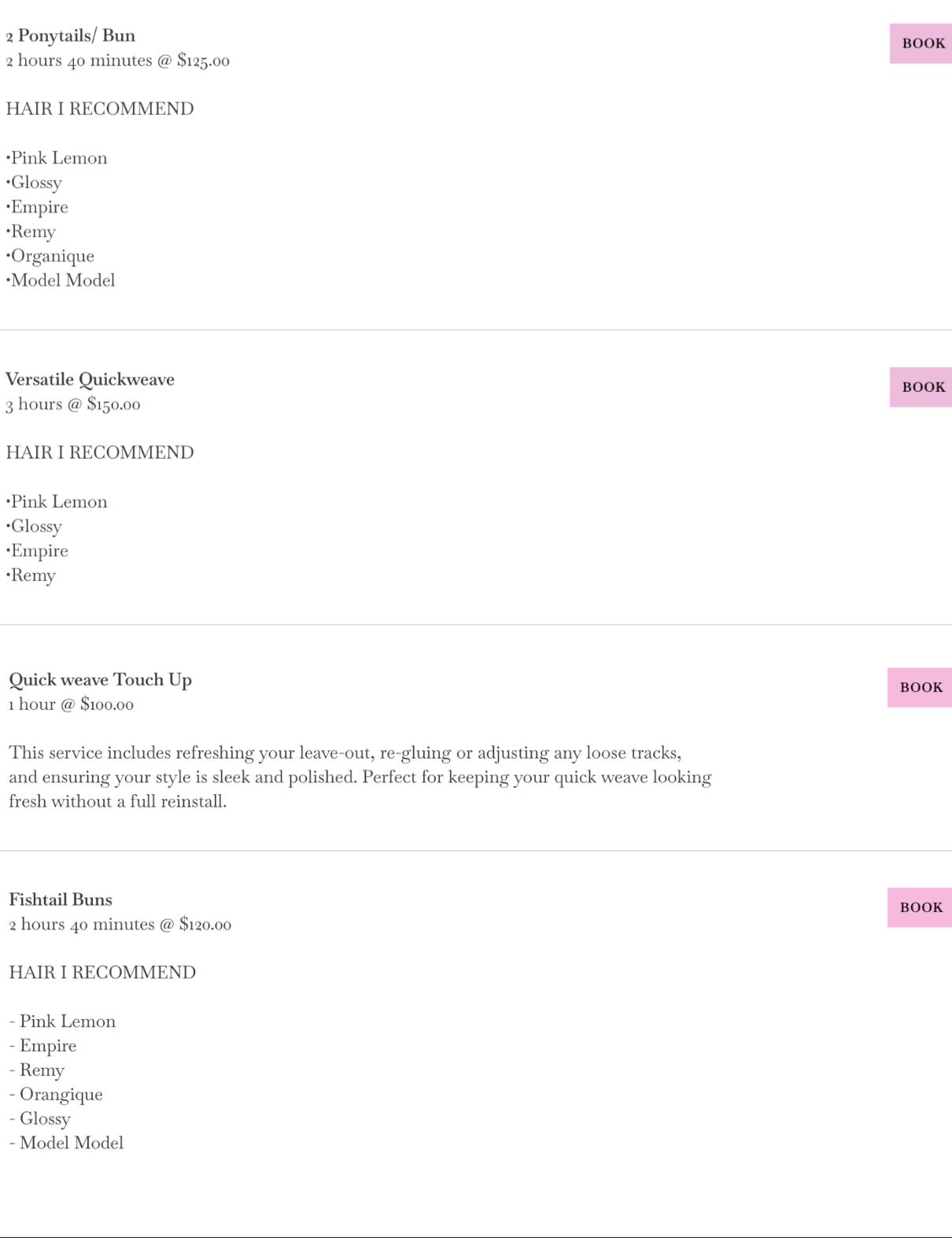Click Organique under 2 Ponytails/ Bun

coord(51,256)
